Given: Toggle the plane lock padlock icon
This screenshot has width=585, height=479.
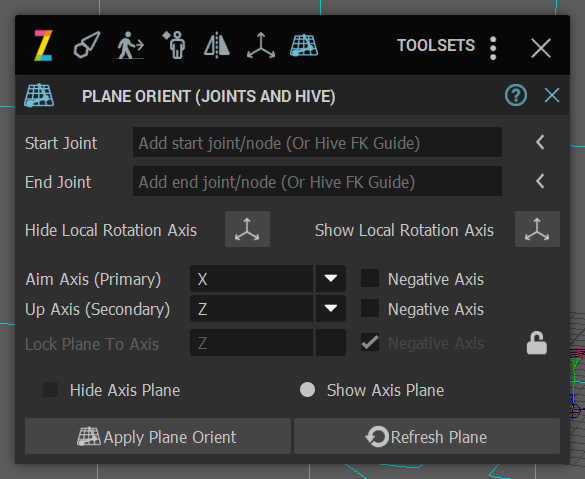Looking at the screenshot, I should coord(537,343).
